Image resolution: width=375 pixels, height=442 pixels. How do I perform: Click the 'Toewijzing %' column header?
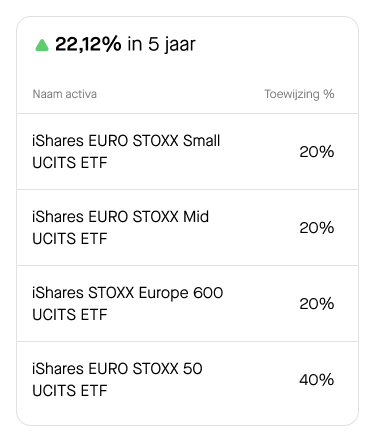(299, 94)
